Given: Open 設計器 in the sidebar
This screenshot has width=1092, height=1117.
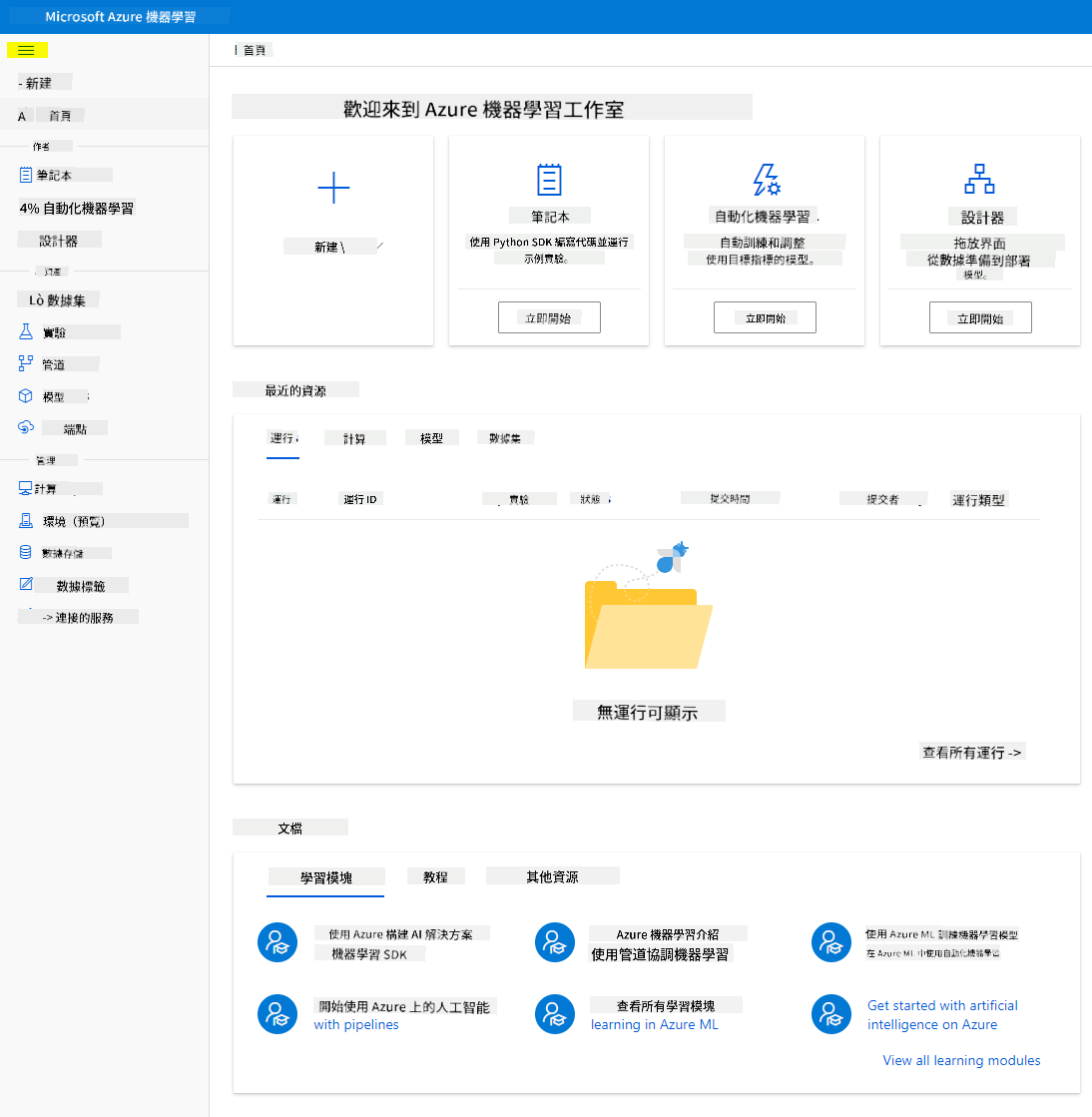Looking at the screenshot, I should pyautogui.click(x=59, y=241).
